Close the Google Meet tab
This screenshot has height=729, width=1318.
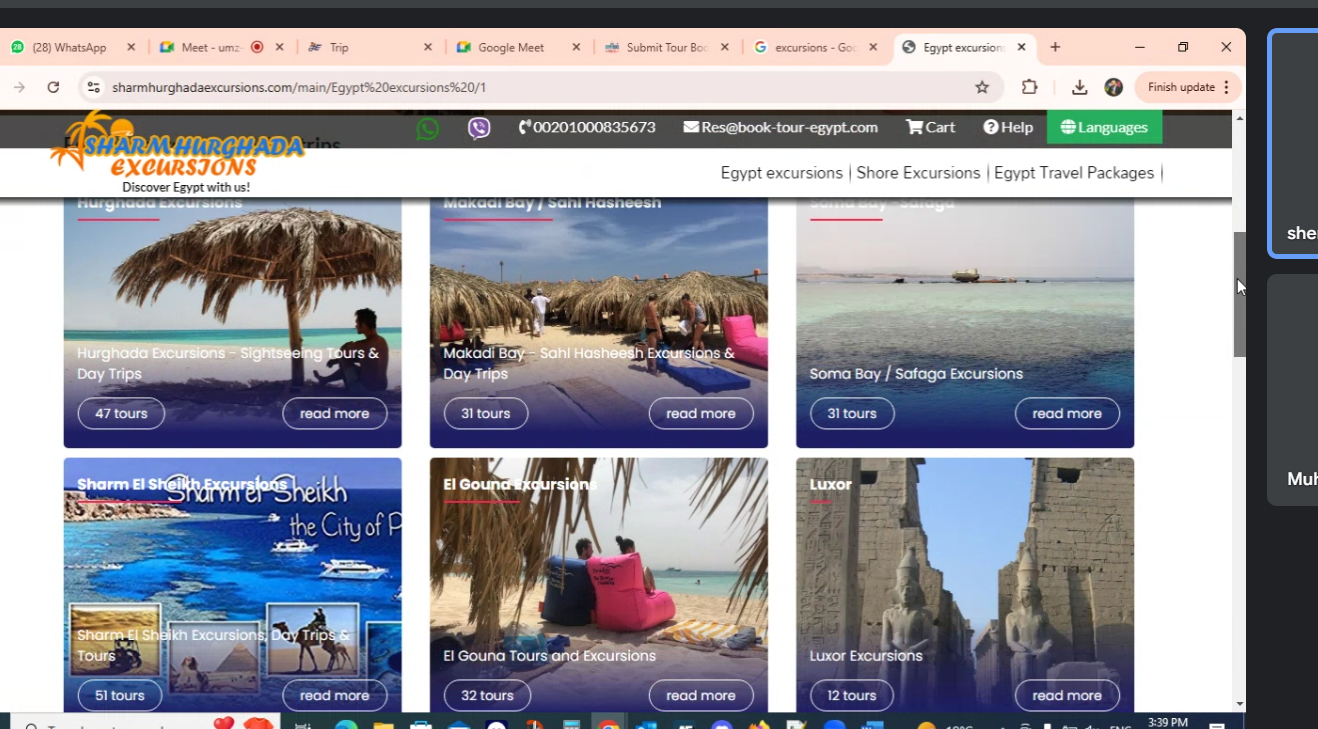[577, 47]
